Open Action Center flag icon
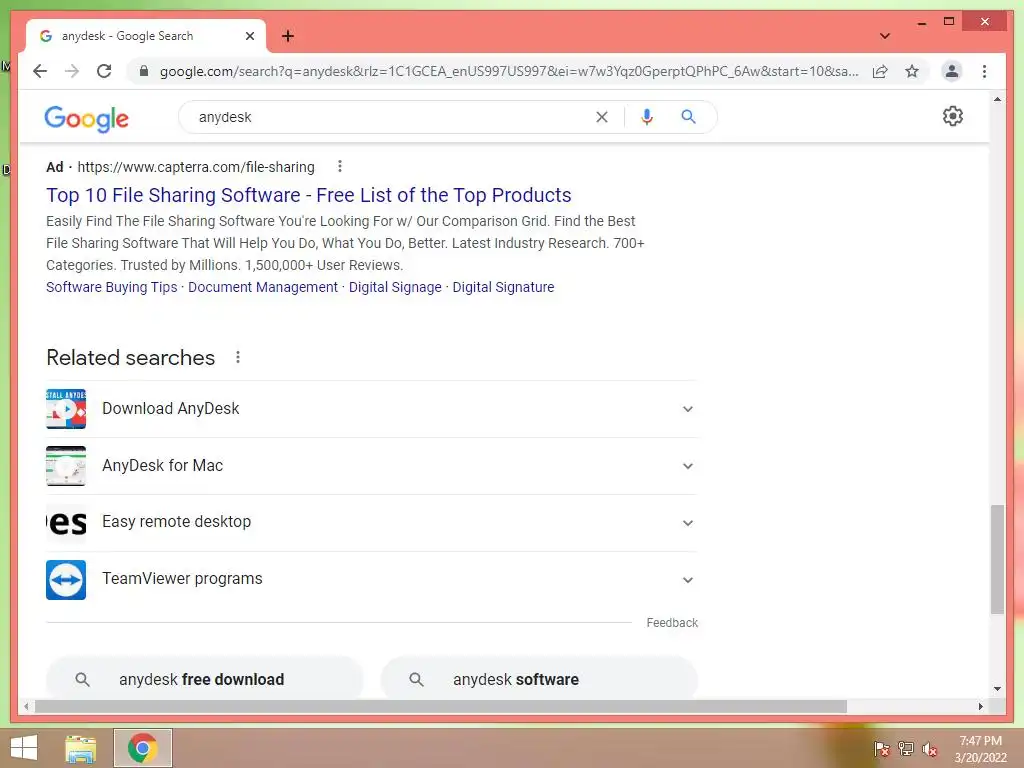Screen dimensions: 1024x768 pos(881,748)
